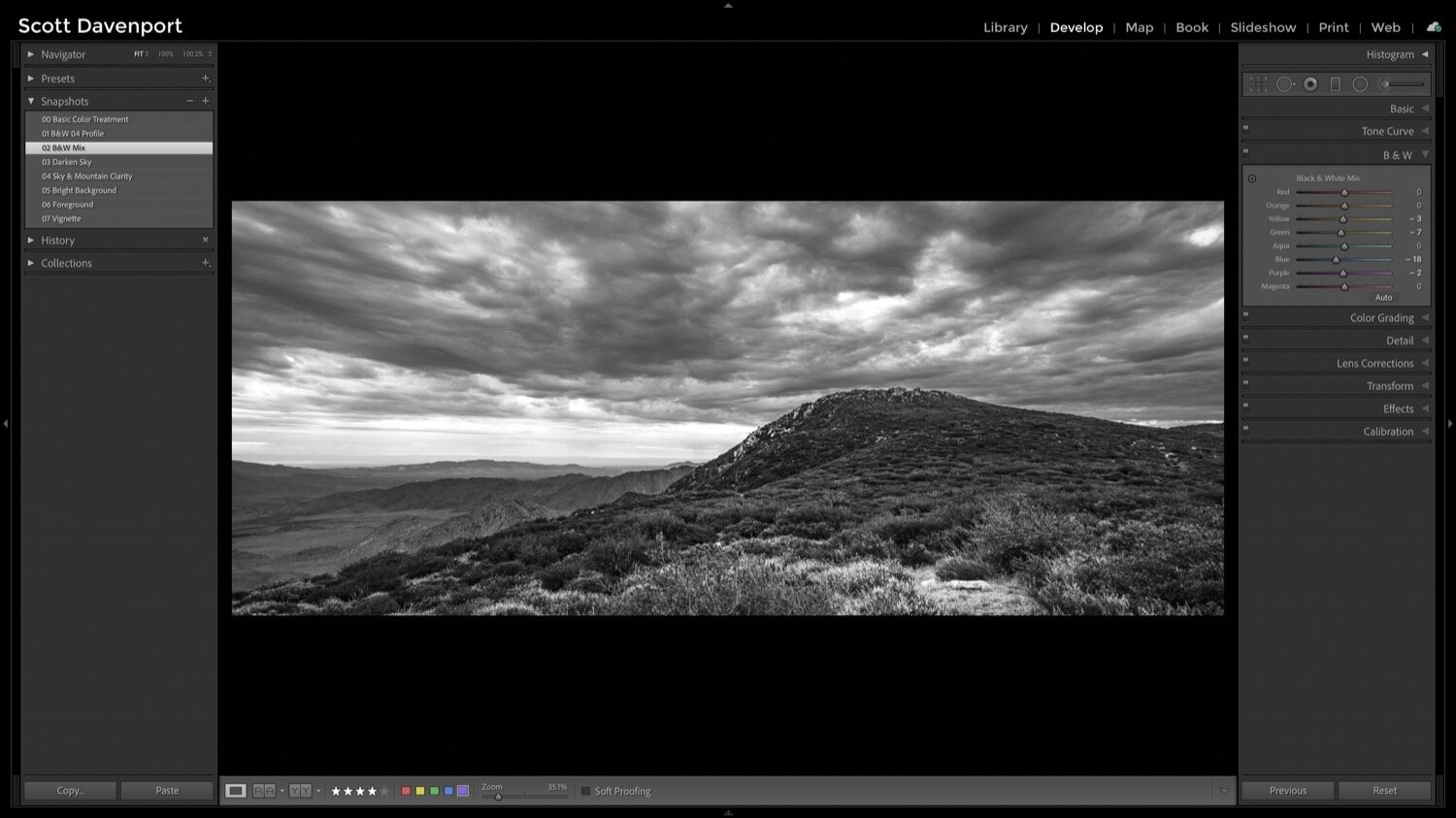Click the Paste button
The width and height of the screenshot is (1456, 818).
(167, 791)
